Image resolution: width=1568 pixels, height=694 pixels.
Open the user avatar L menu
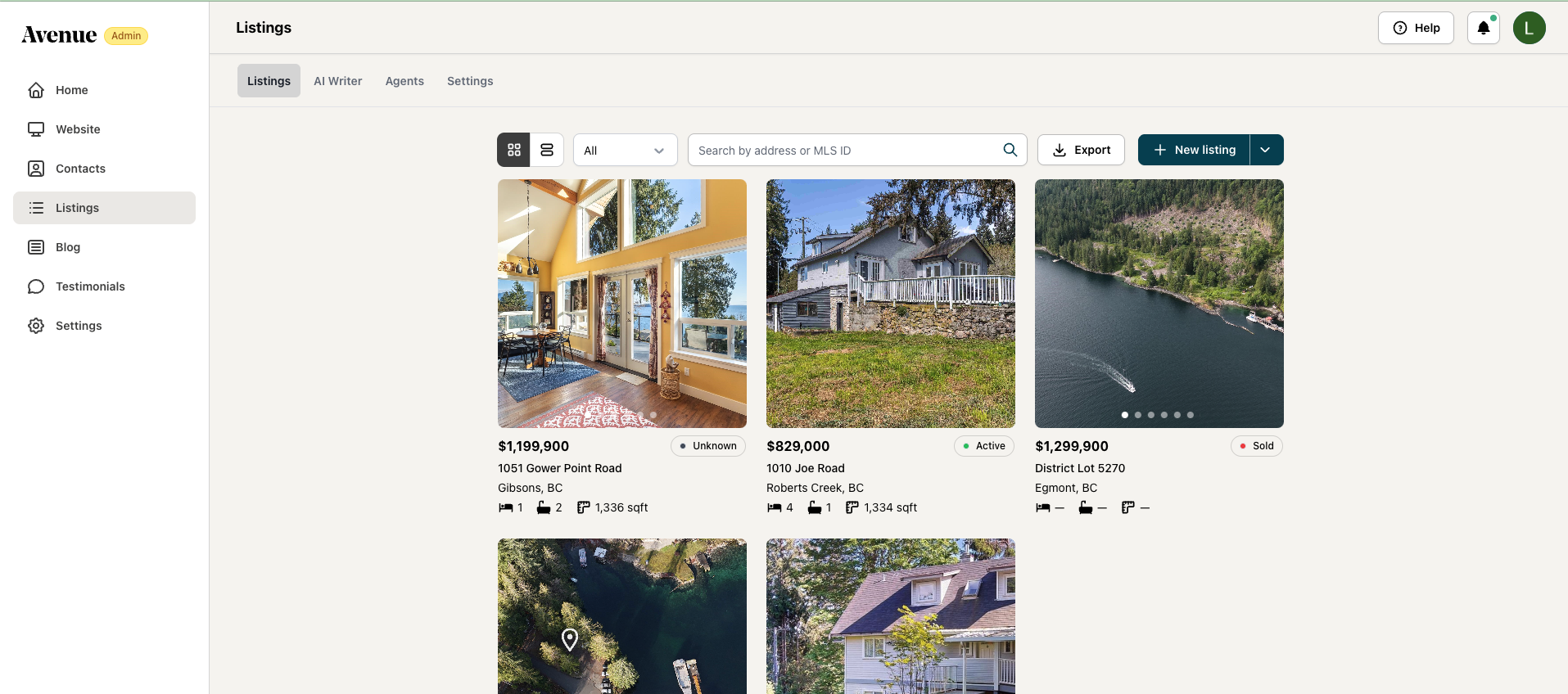tap(1529, 28)
